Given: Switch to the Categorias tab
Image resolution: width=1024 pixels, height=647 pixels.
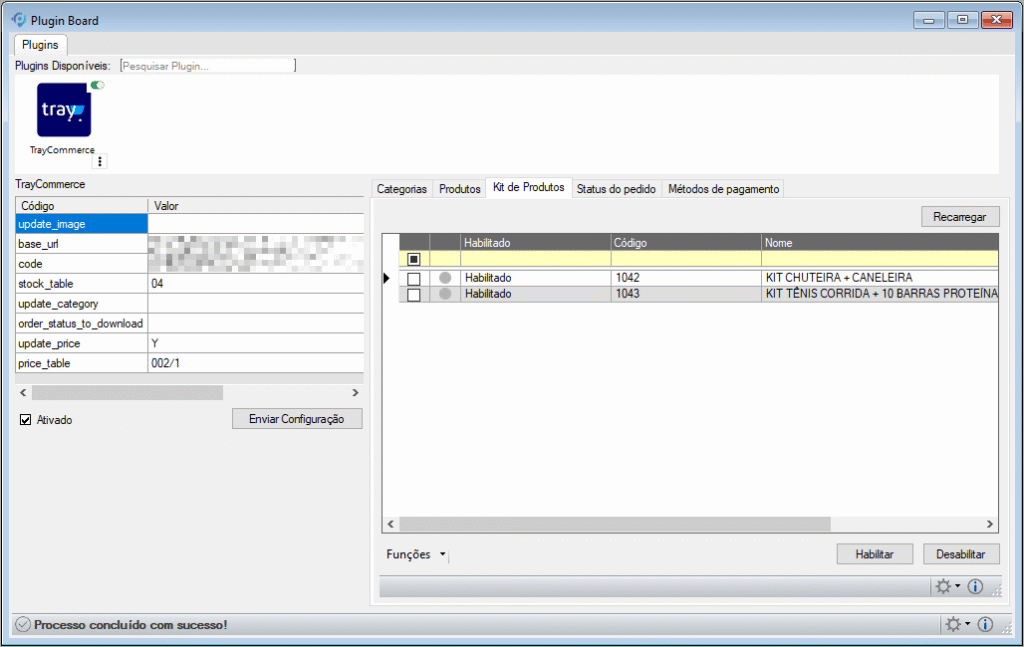Looking at the screenshot, I should [402, 189].
